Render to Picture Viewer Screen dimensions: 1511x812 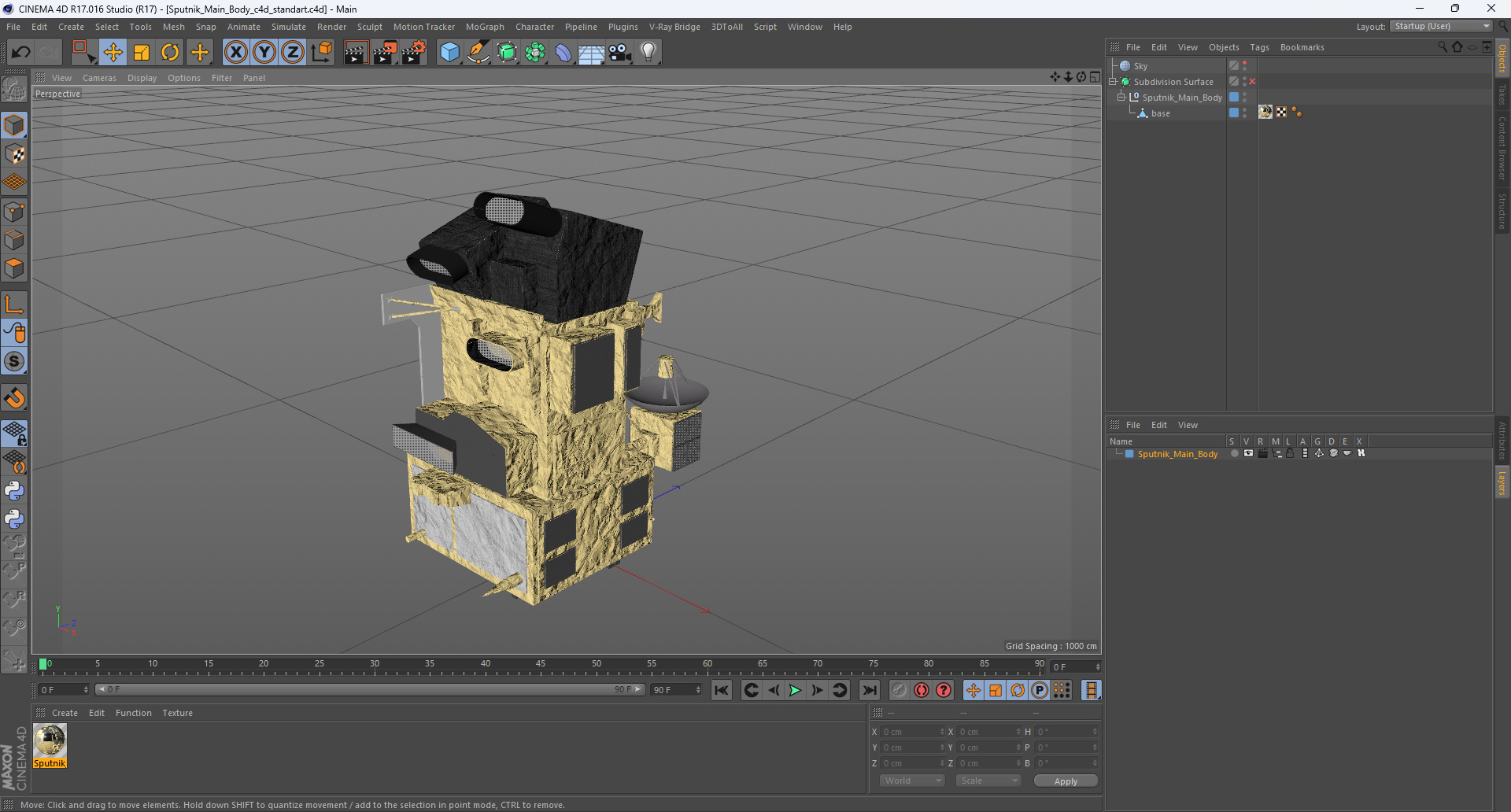(x=385, y=53)
